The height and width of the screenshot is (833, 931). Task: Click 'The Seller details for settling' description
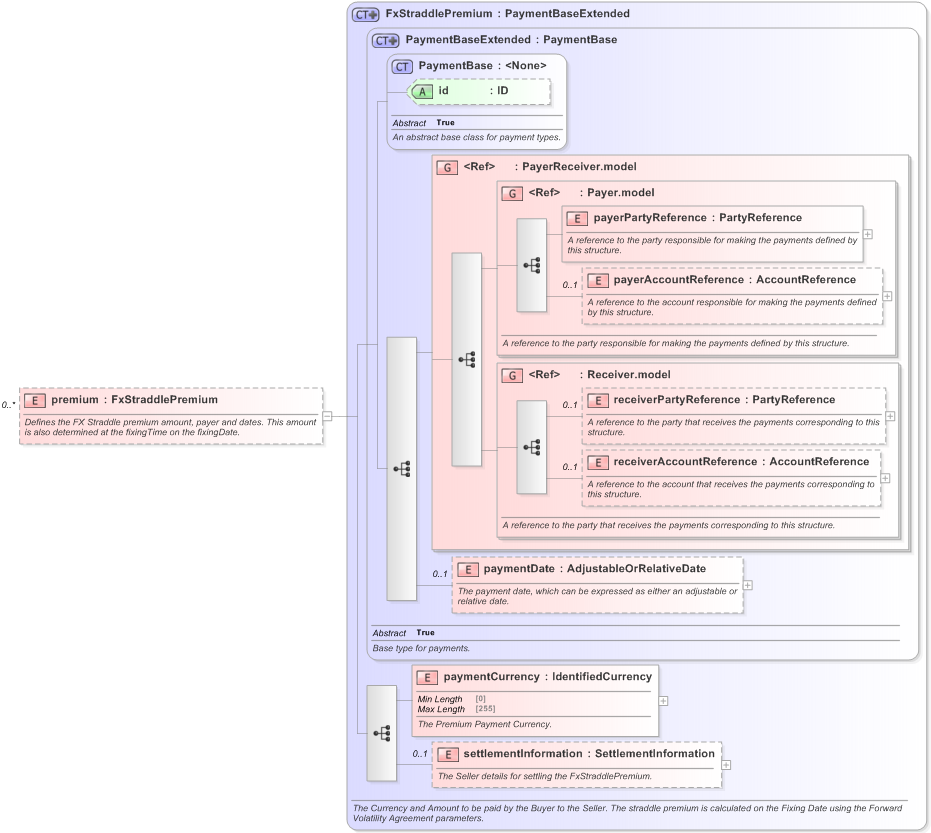click(544, 777)
